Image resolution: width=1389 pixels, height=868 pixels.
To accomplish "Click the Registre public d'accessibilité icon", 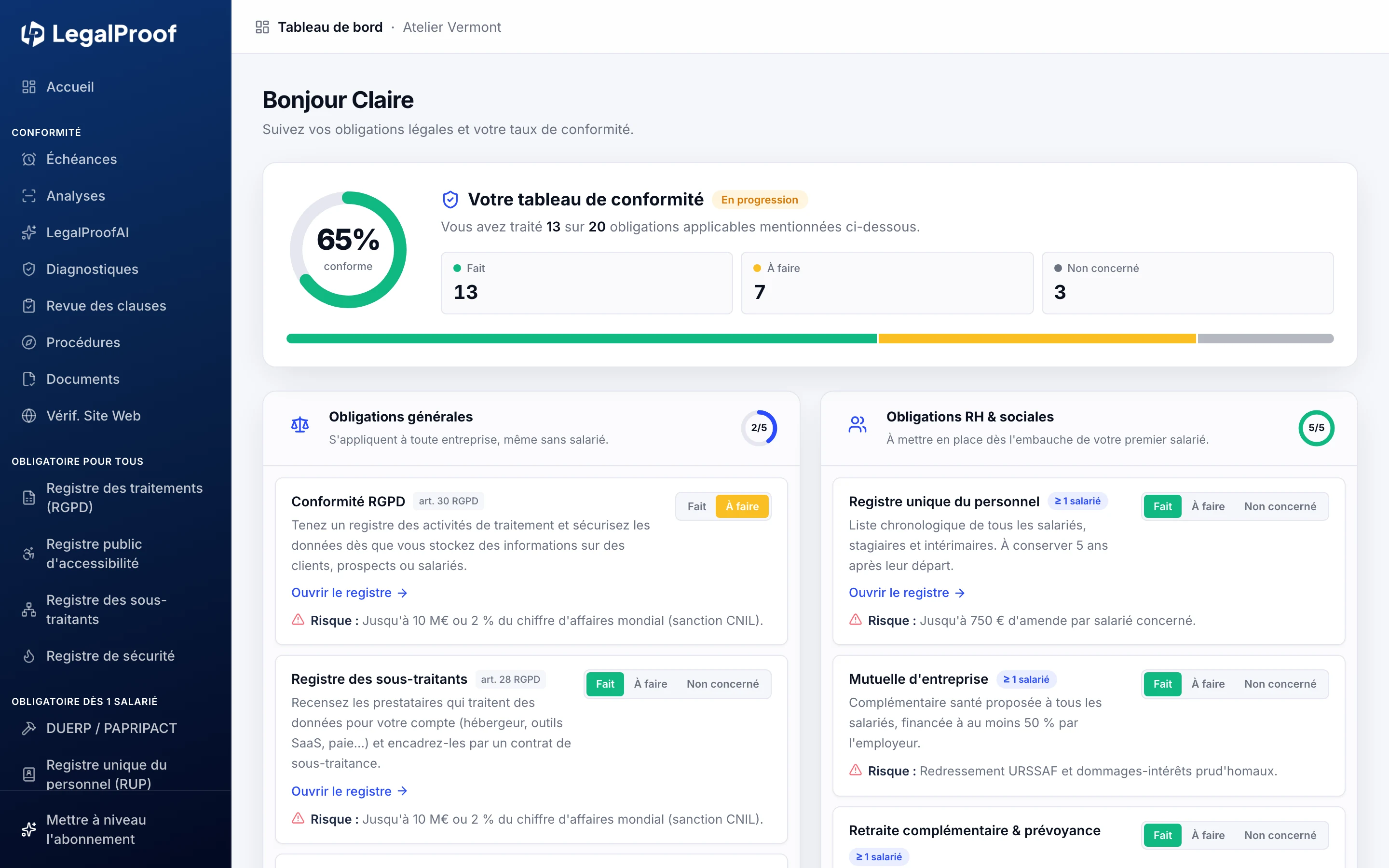I will tap(29, 554).
